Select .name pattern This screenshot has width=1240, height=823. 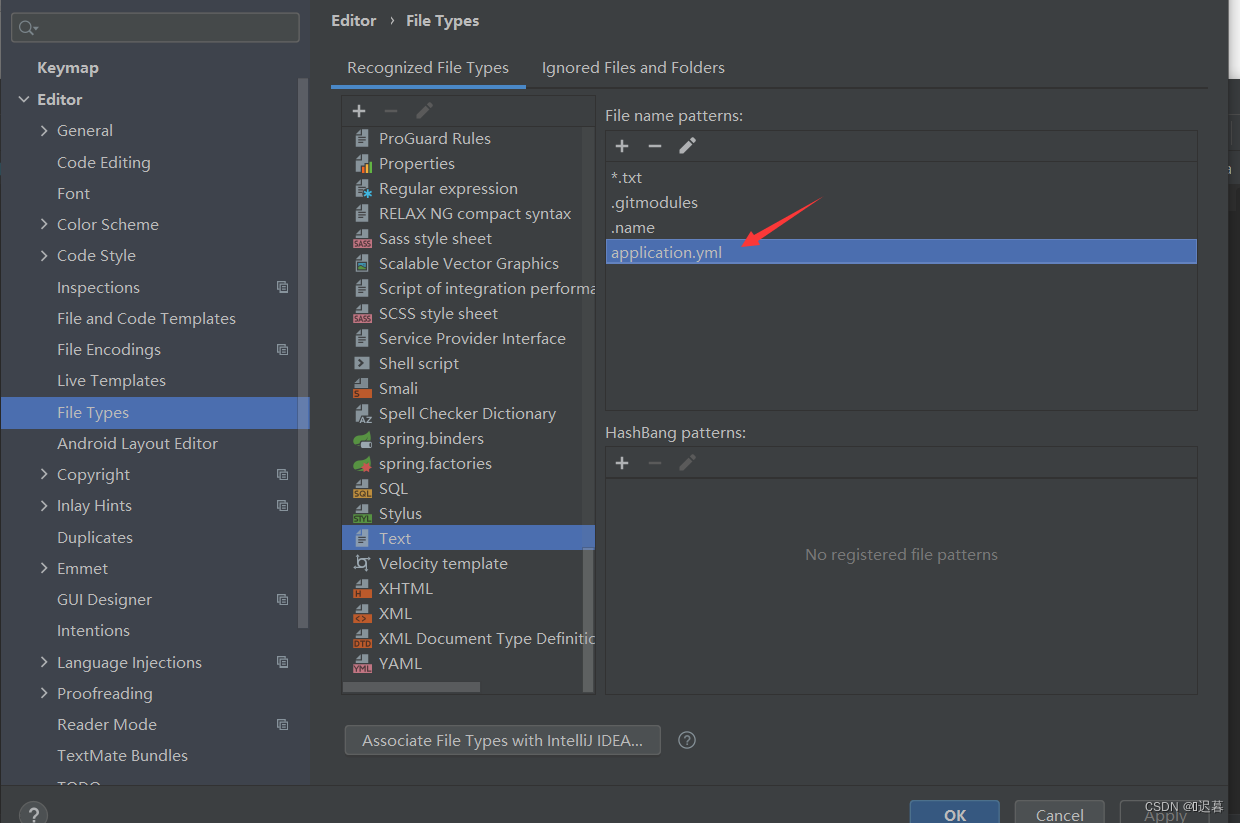[x=901, y=227]
